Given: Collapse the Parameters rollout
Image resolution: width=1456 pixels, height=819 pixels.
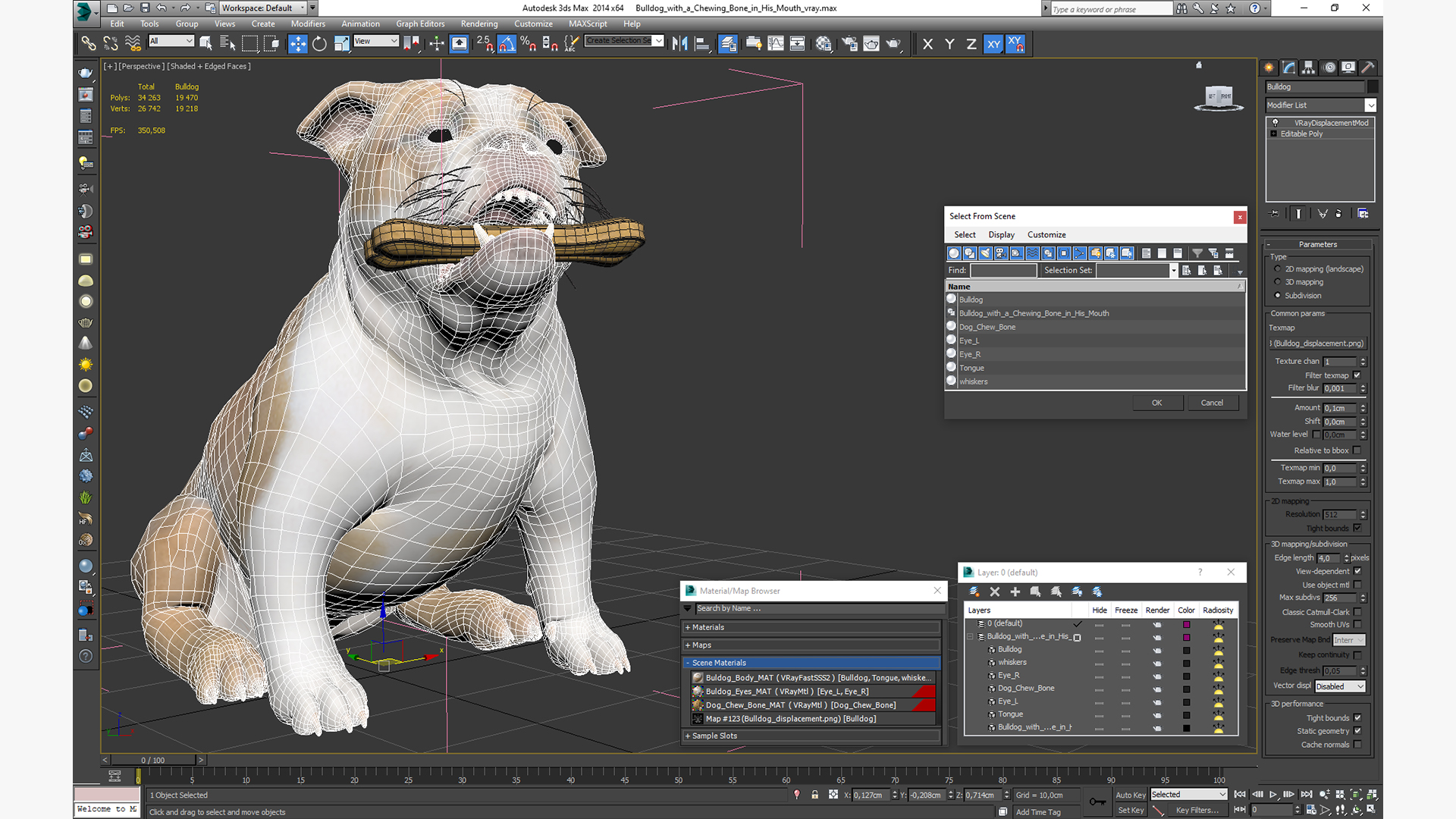Looking at the screenshot, I should coord(1318,244).
